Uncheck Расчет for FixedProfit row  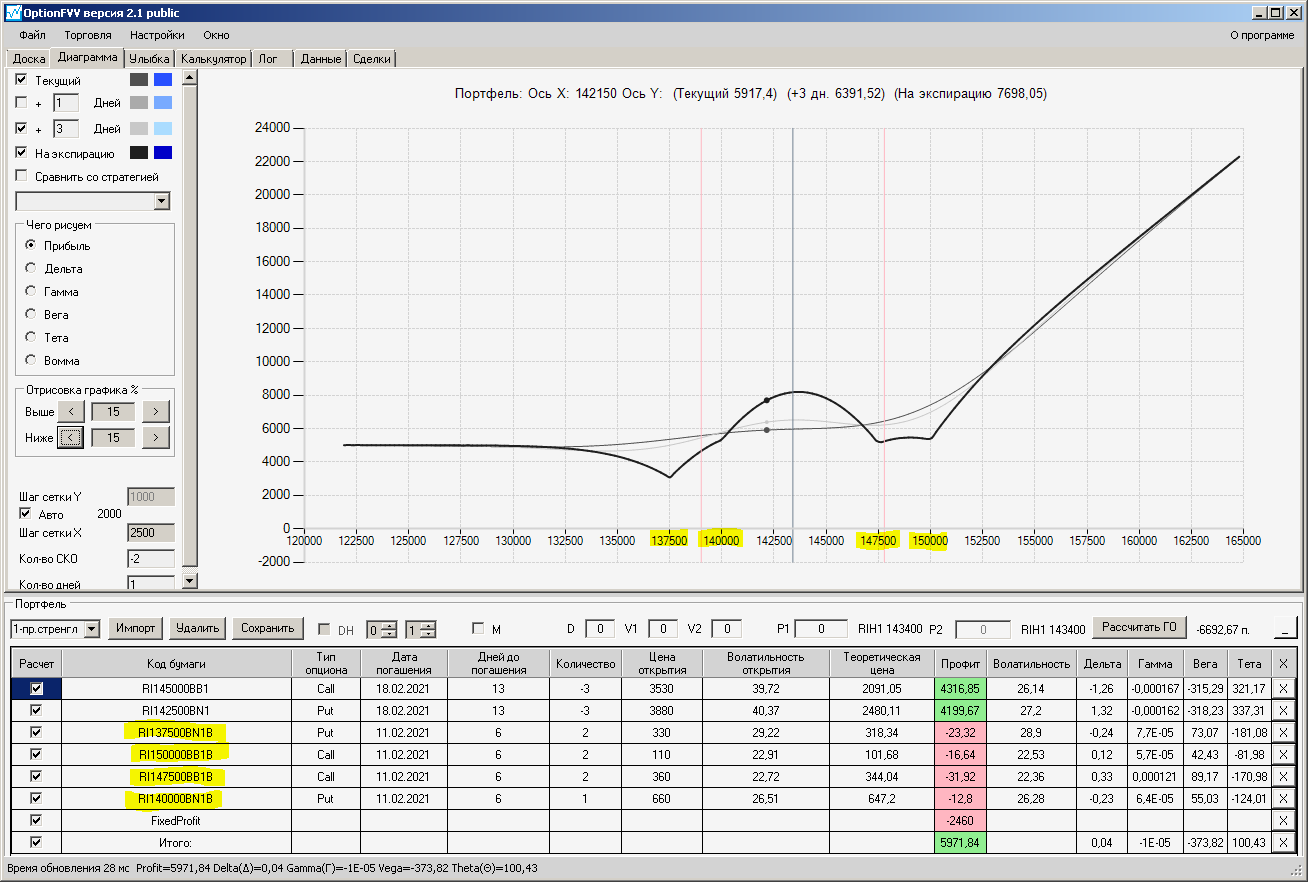(x=37, y=820)
